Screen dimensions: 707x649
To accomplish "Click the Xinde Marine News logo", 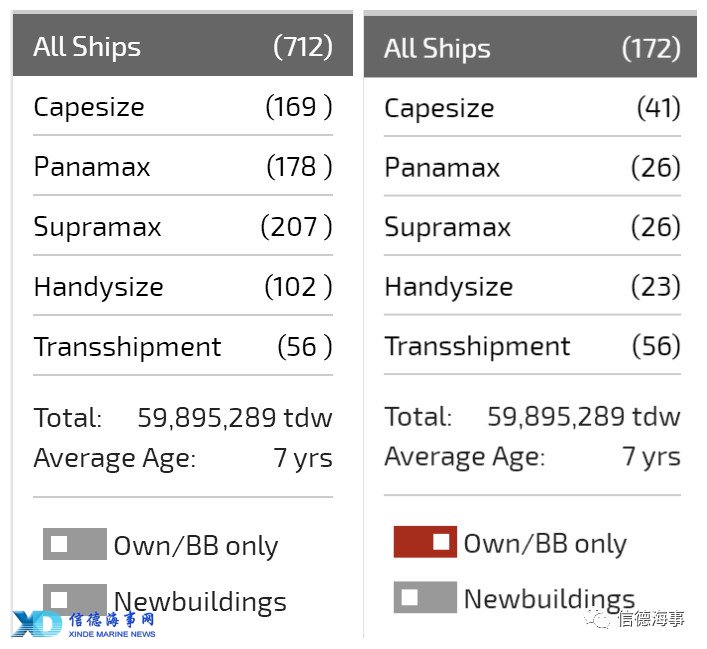I will pos(83,624).
